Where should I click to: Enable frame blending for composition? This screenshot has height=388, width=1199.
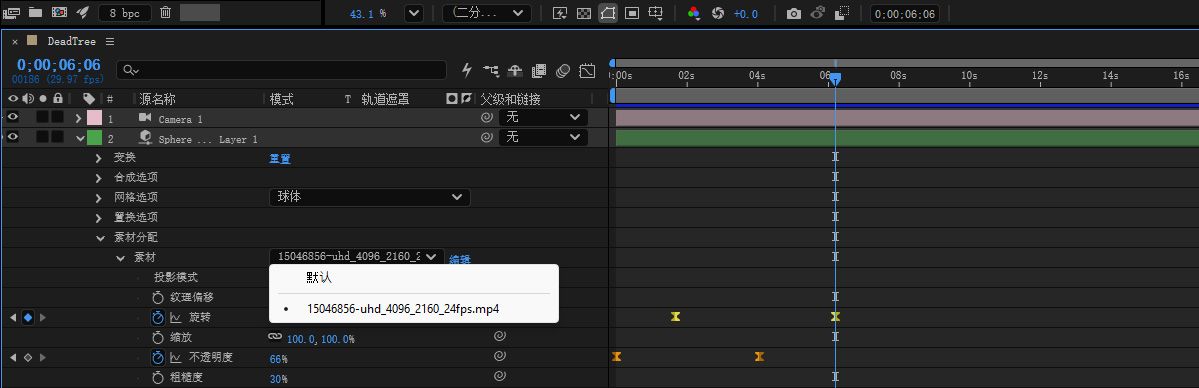coord(539,70)
